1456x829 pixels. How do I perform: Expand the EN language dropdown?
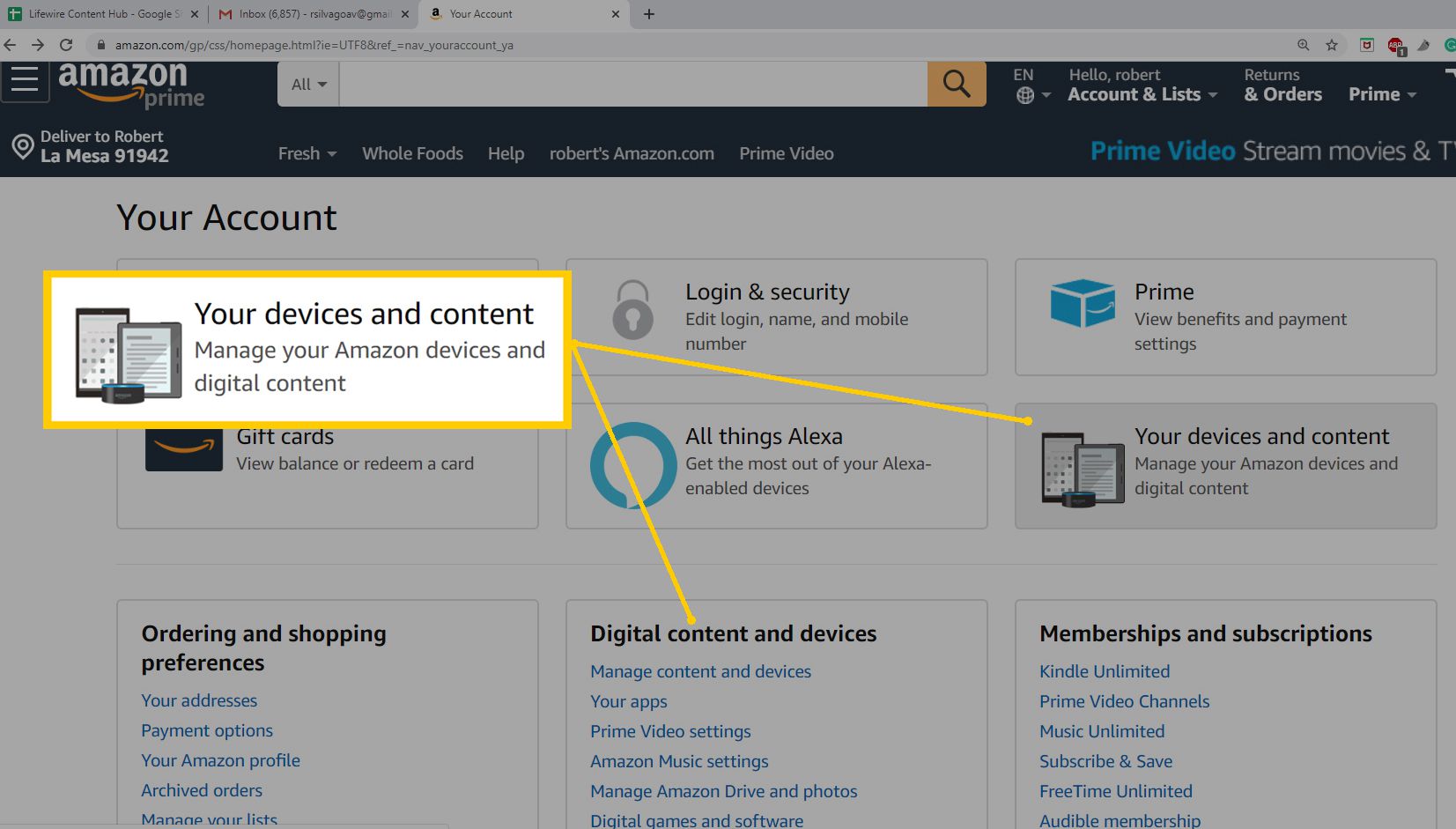pos(1032,85)
